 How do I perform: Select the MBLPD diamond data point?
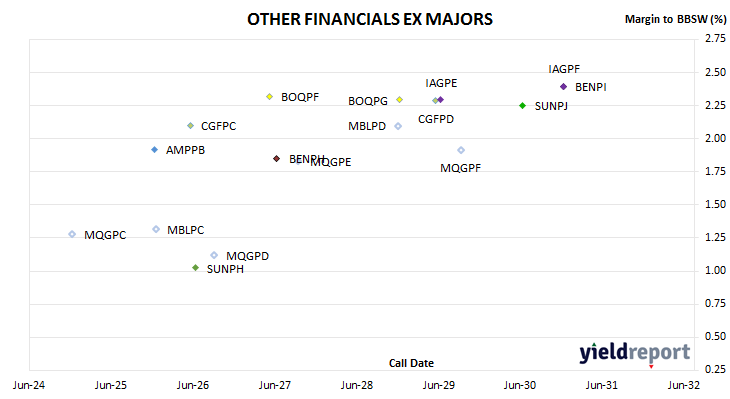click(x=398, y=126)
